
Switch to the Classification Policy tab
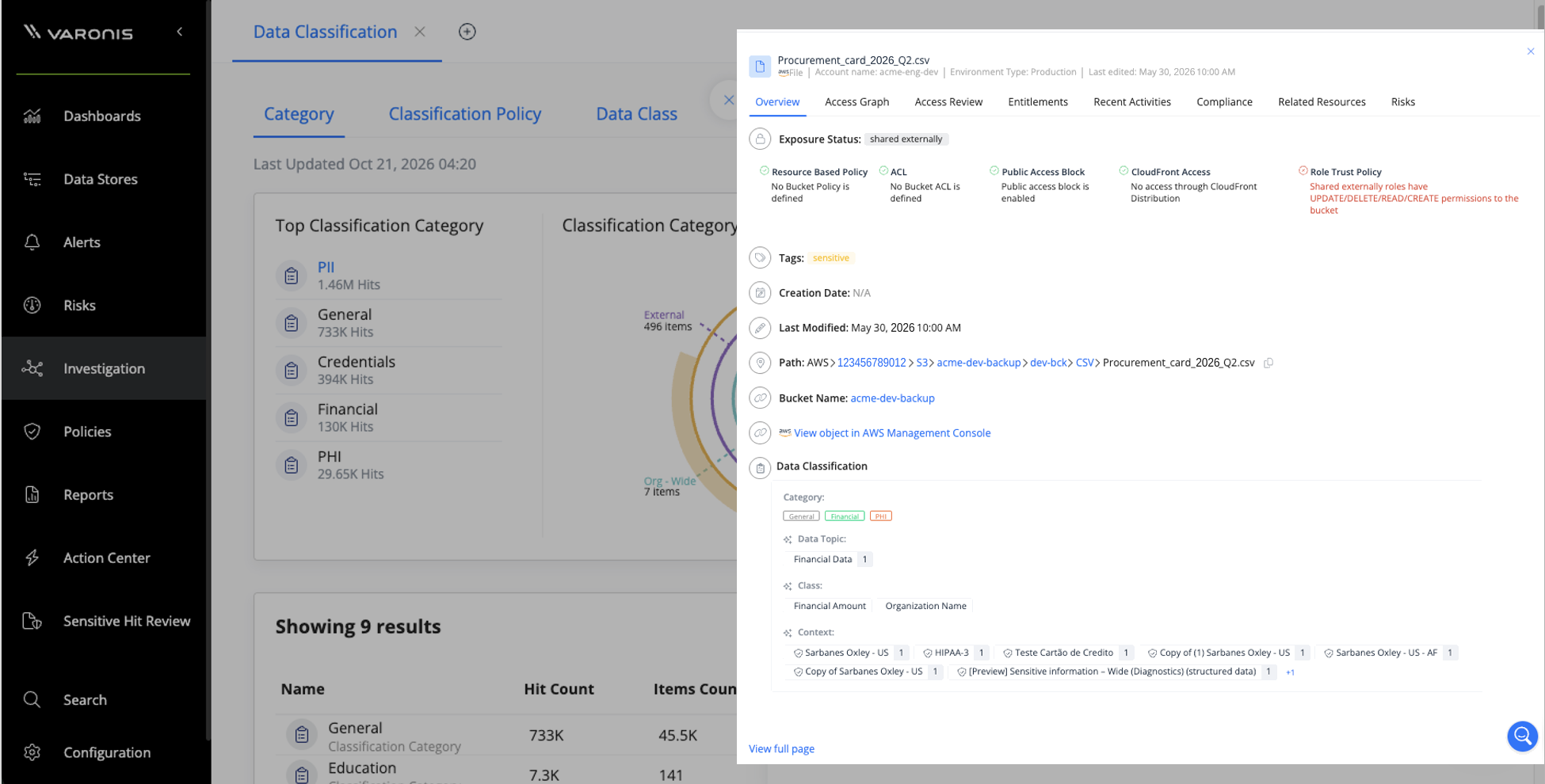[x=465, y=114]
